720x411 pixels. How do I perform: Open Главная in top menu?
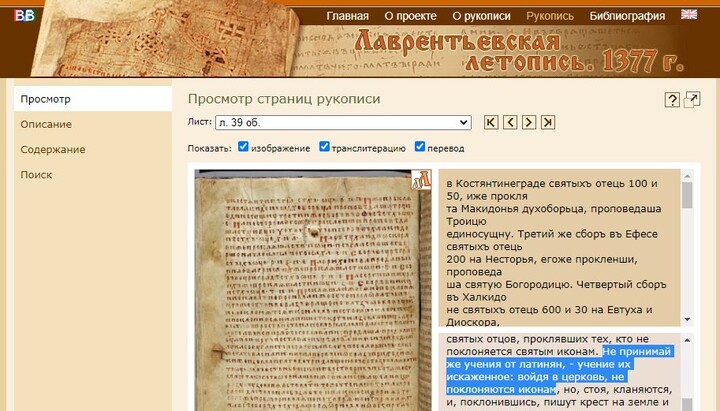click(348, 16)
